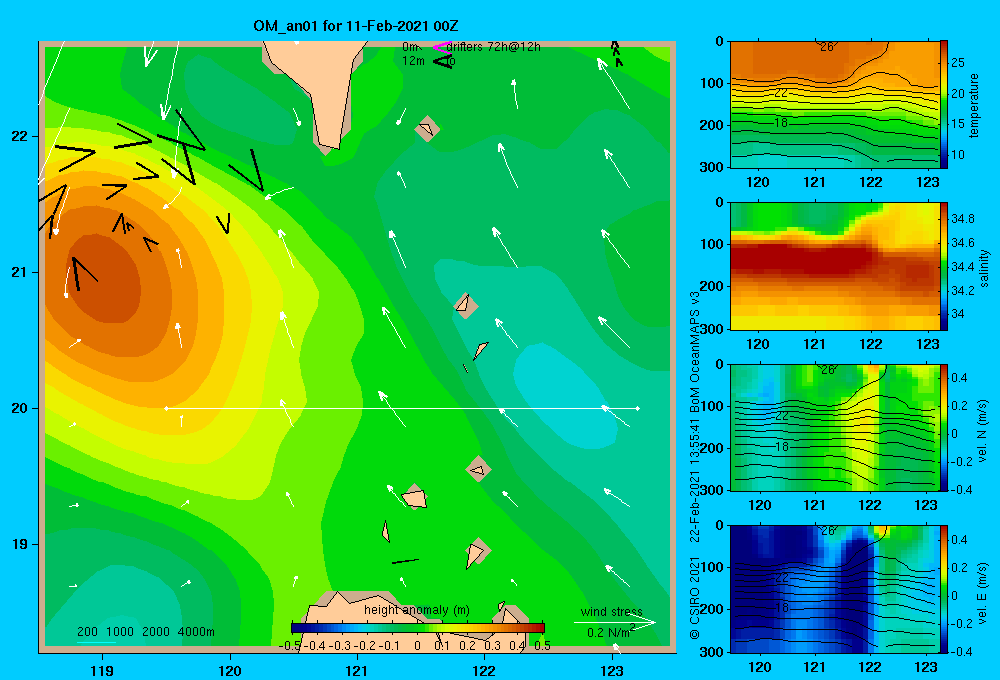Click the main map longitude label "121"
This screenshot has width=1000, height=680.
357,671
